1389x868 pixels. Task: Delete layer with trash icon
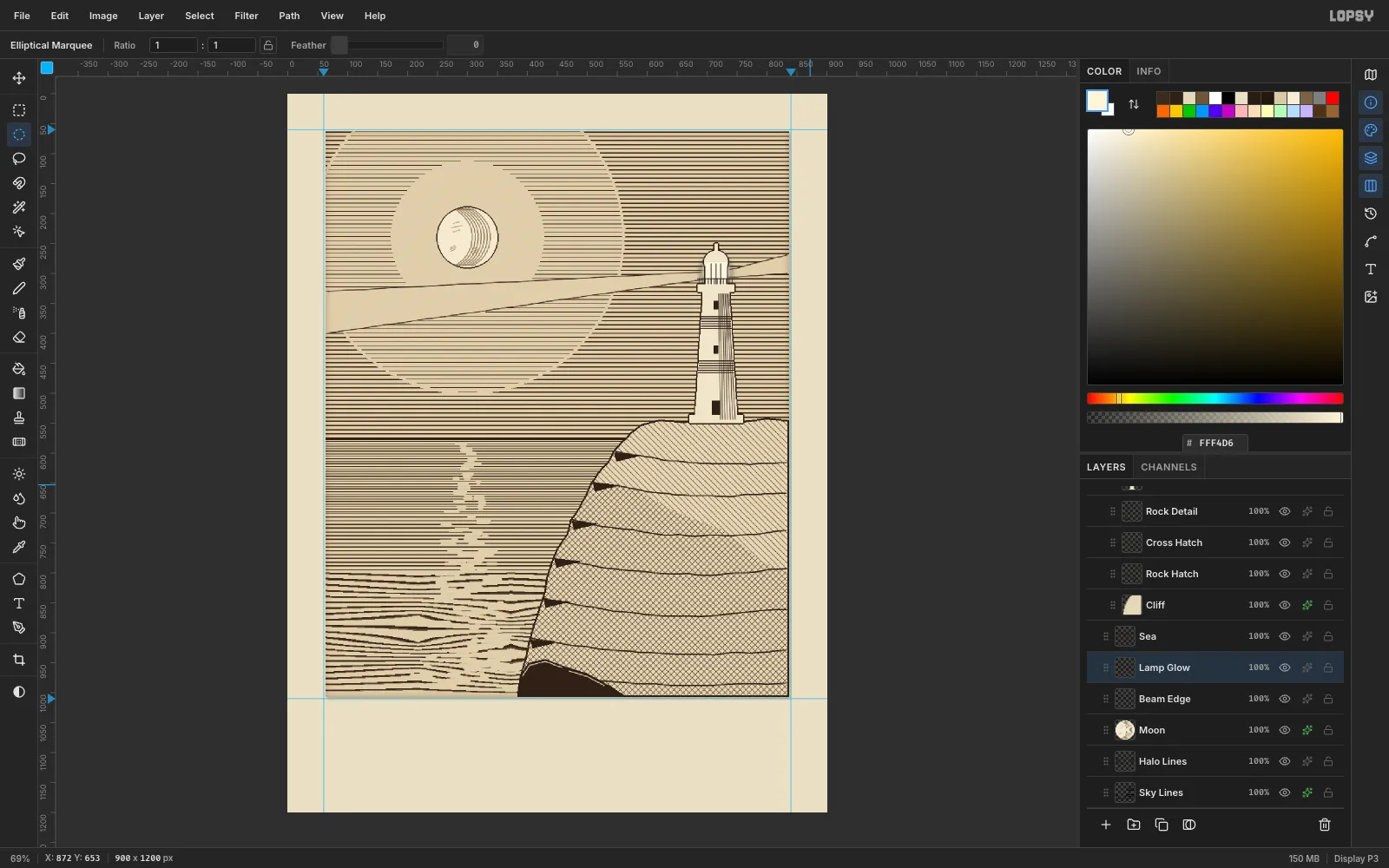(1325, 825)
